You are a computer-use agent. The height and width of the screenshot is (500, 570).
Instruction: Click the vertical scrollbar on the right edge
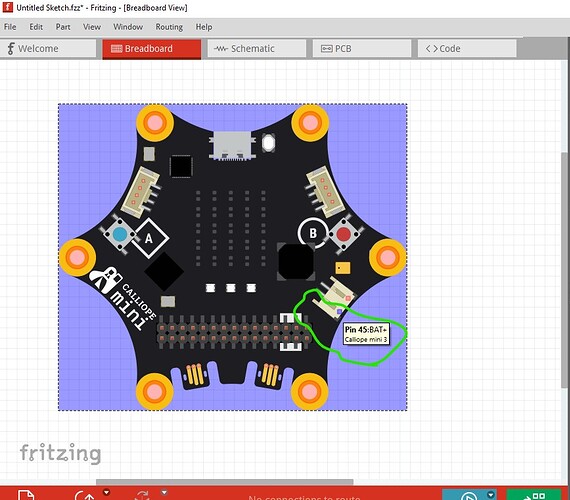click(564, 269)
